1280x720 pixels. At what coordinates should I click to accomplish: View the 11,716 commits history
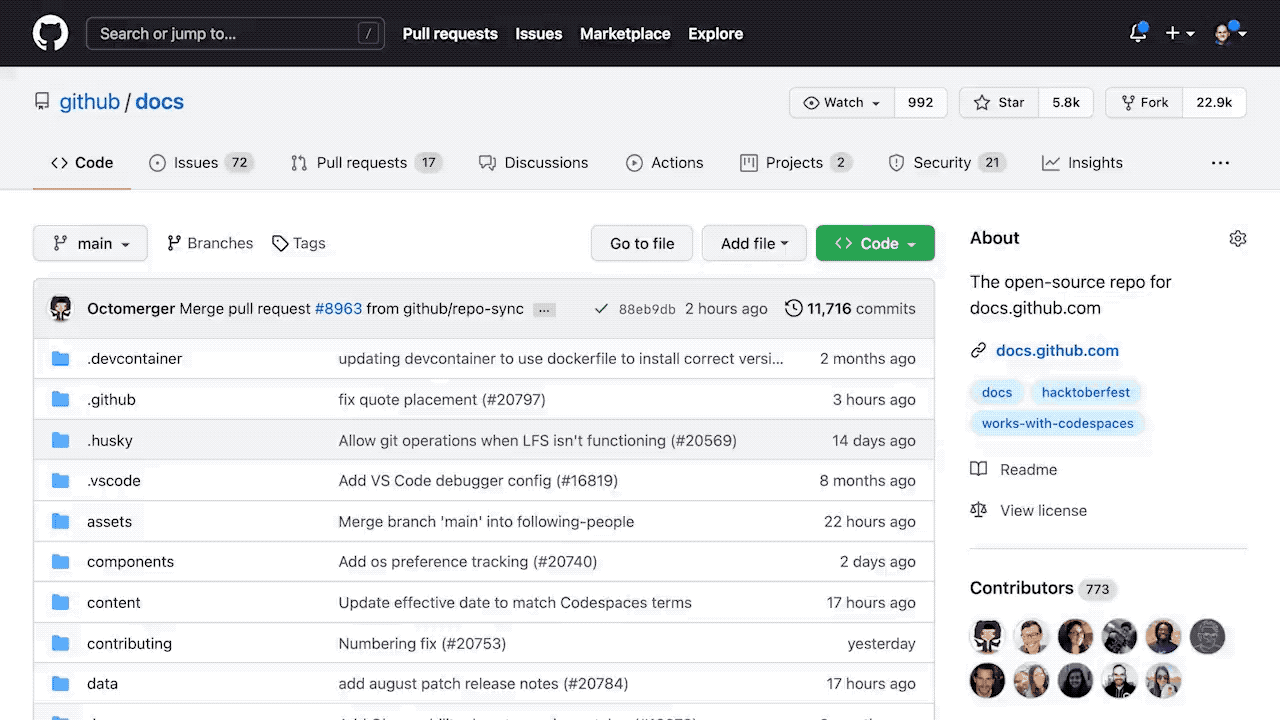tap(850, 309)
